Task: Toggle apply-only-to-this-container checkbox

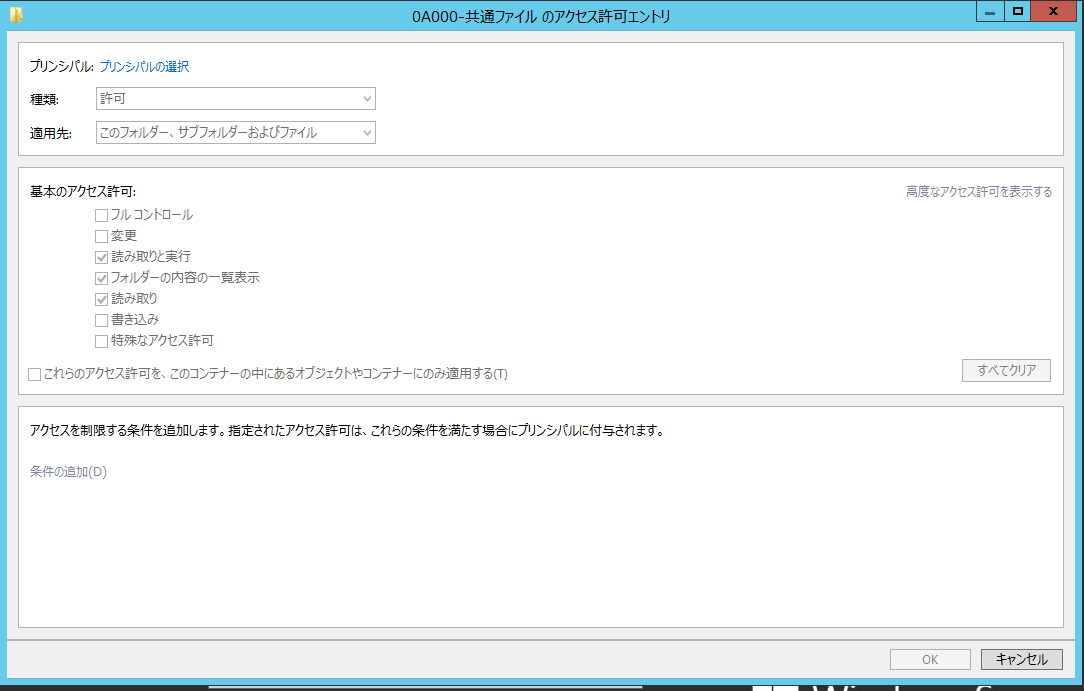Action: 35,374
